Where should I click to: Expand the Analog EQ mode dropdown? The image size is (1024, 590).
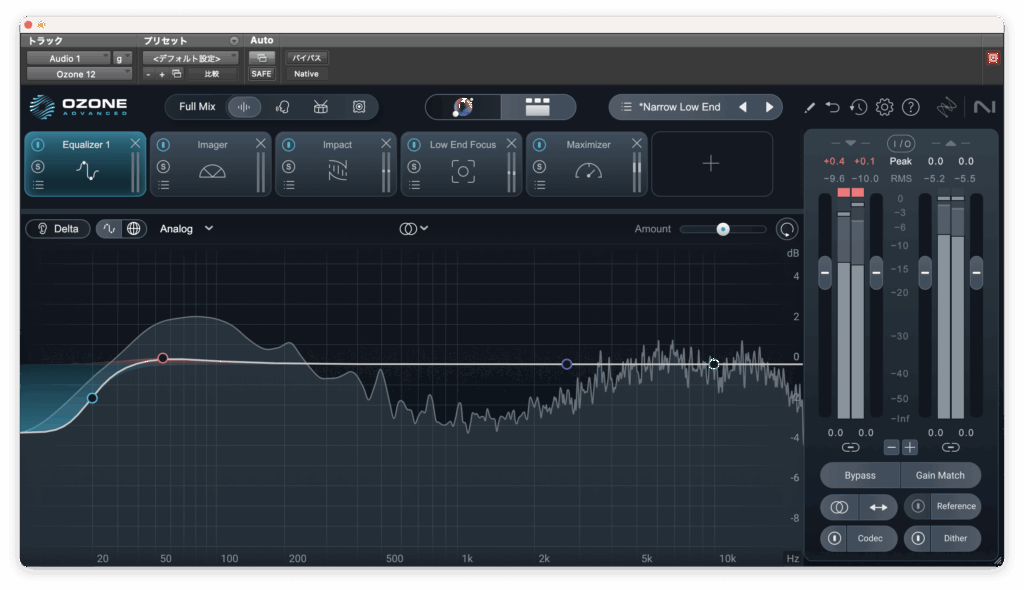[x=186, y=229]
